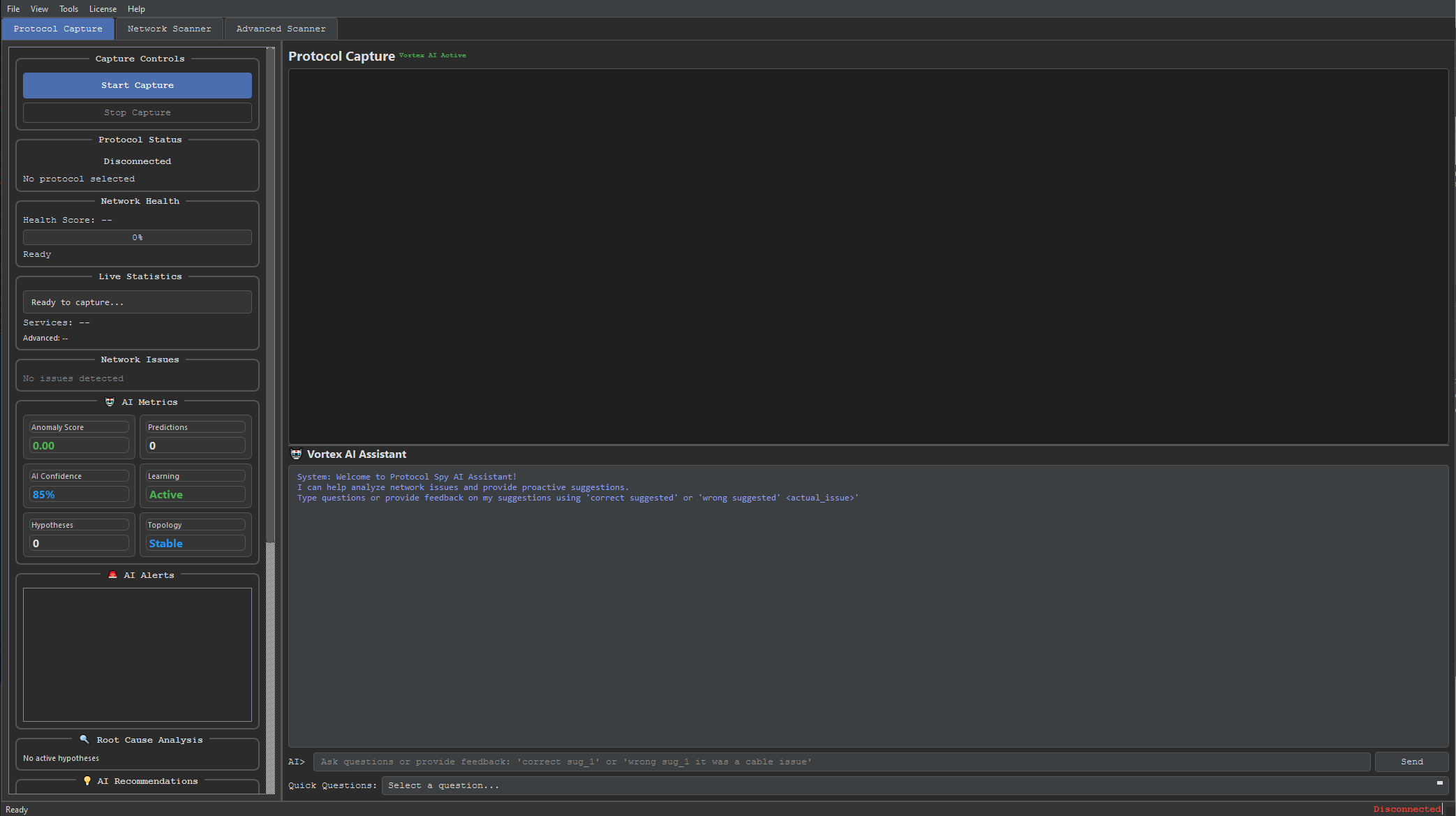Click the Predictions value 0

tap(195, 445)
